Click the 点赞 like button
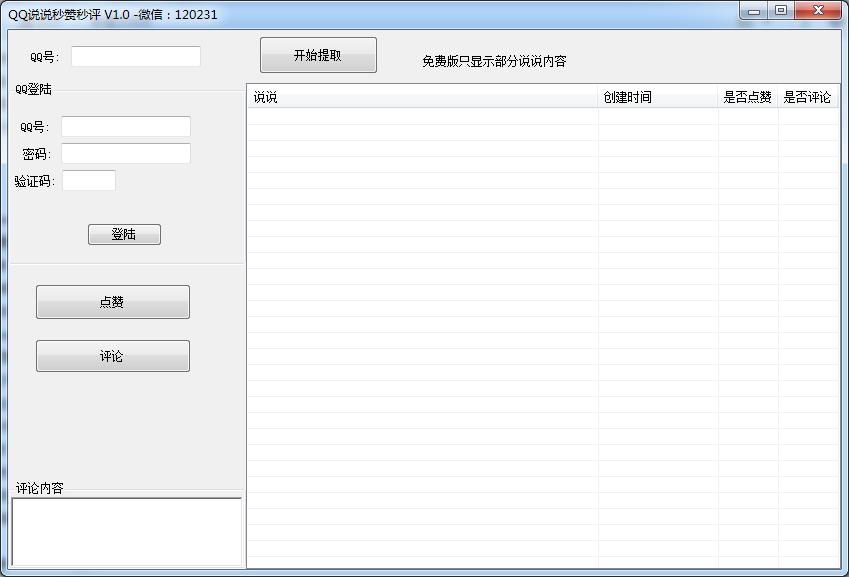The height and width of the screenshot is (577, 849). (113, 302)
